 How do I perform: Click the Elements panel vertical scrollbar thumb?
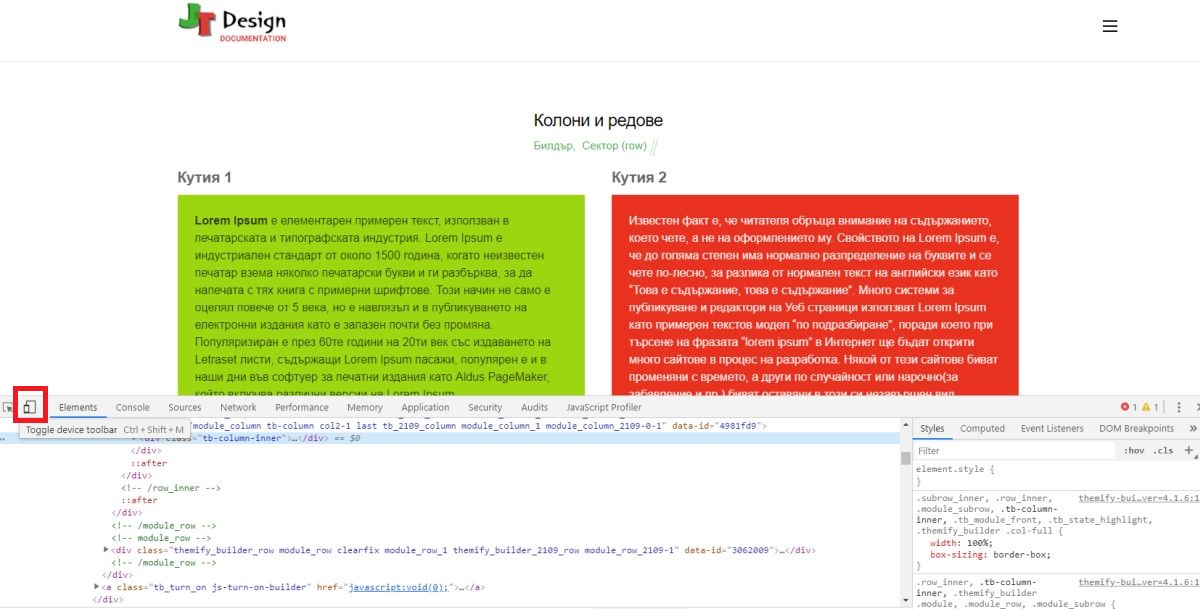tap(905, 458)
